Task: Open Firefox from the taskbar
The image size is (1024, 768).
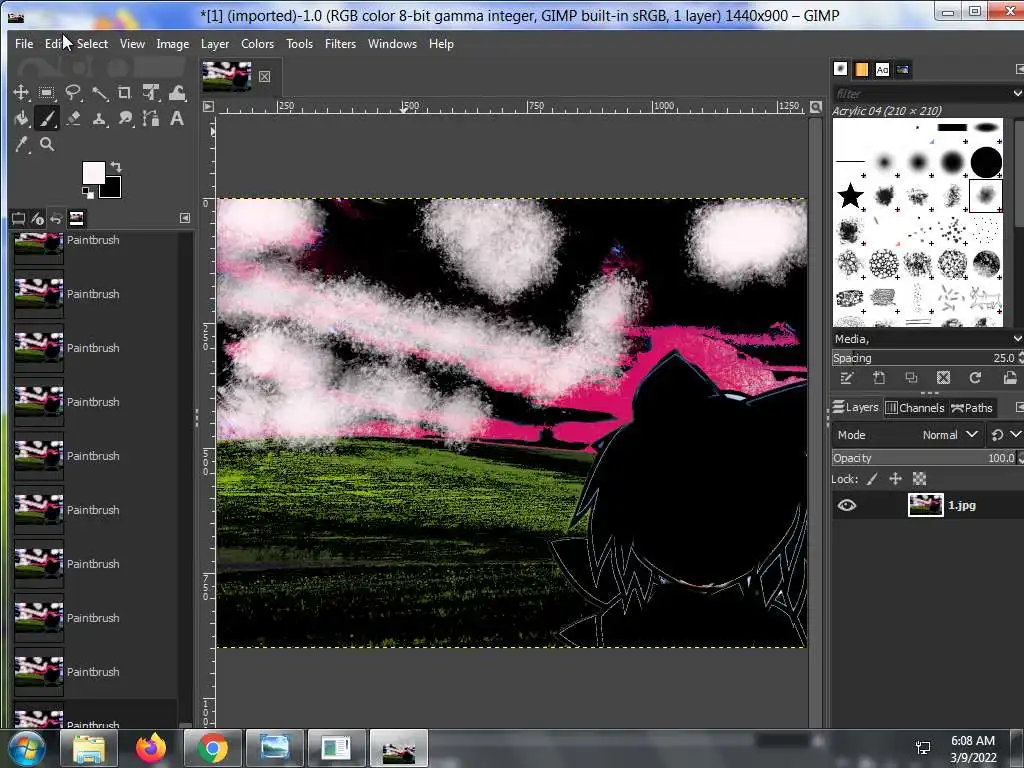Action: [151, 748]
